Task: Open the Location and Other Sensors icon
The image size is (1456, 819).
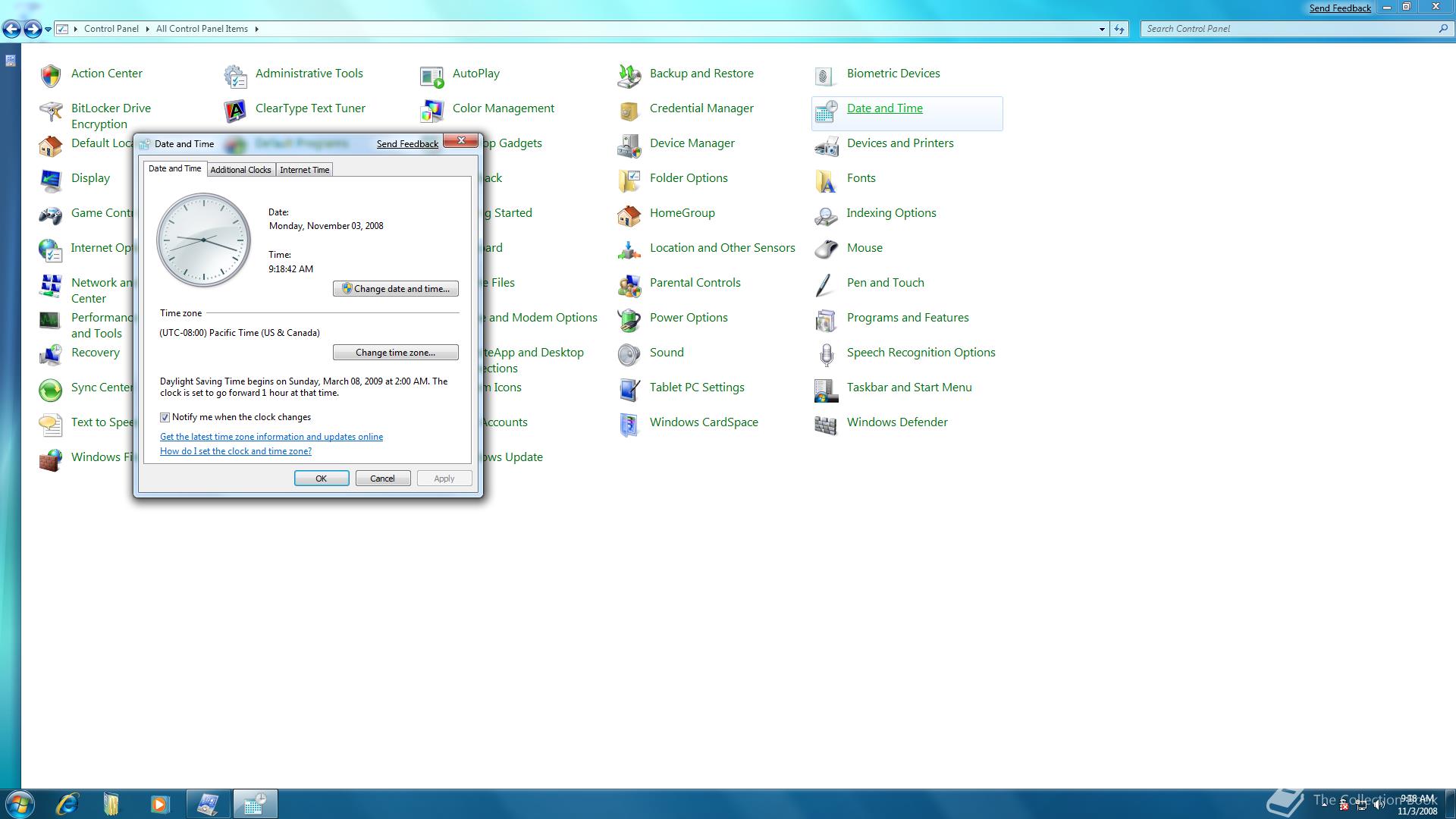Action: [x=629, y=250]
